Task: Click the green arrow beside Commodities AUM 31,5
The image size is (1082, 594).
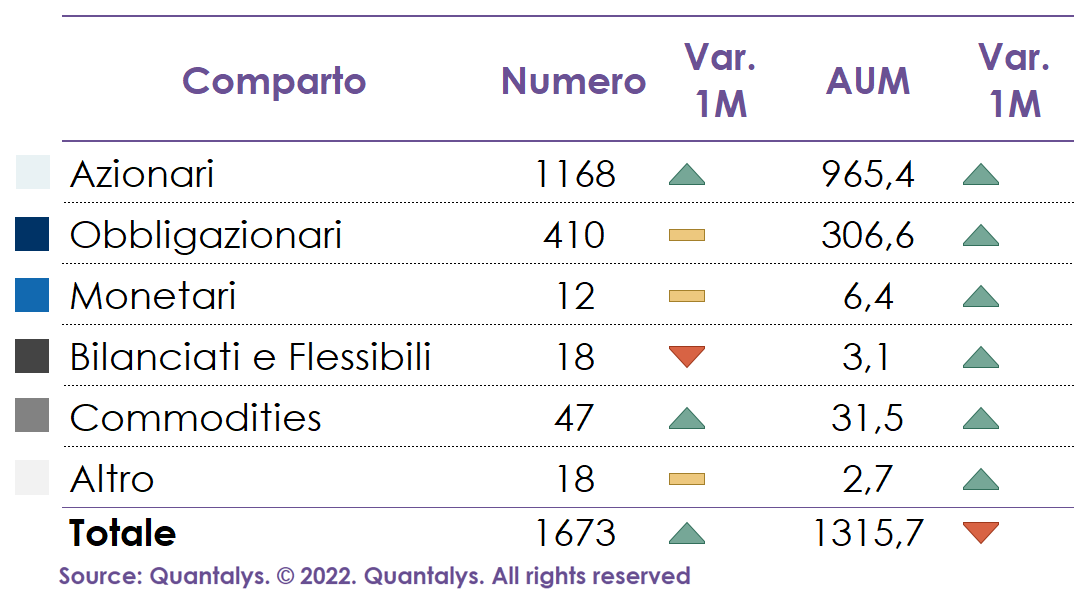Action: click(x=980, y=418)
